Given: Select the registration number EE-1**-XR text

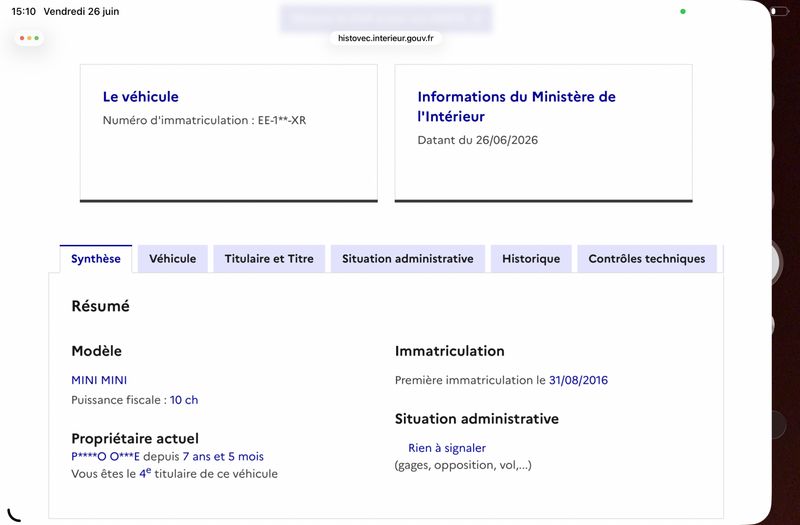Looking at the screenshot, I should tap(282, 120).
